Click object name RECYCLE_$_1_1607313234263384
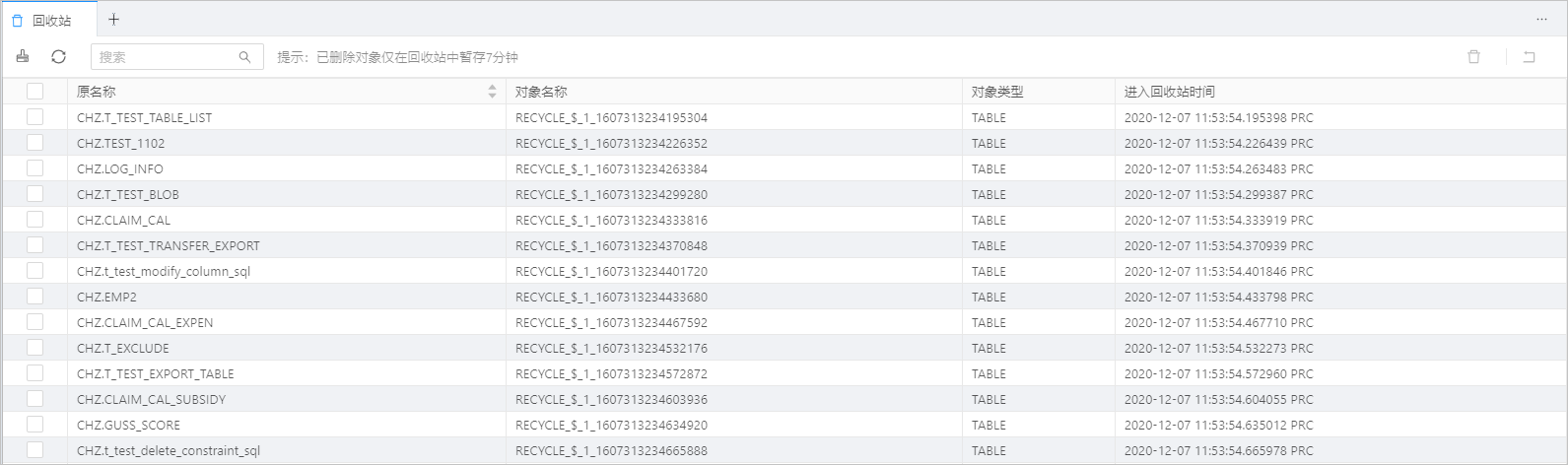Screen dimensions: 1568x465 click(611, 168)
